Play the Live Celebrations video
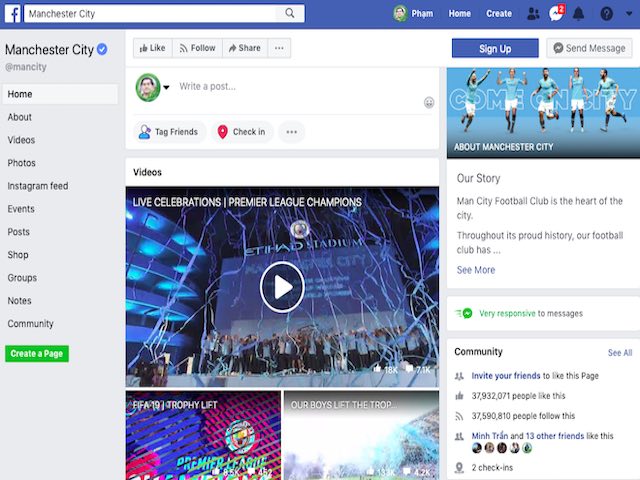The height and width of the screenshot is (480, 640). (282, 287)
